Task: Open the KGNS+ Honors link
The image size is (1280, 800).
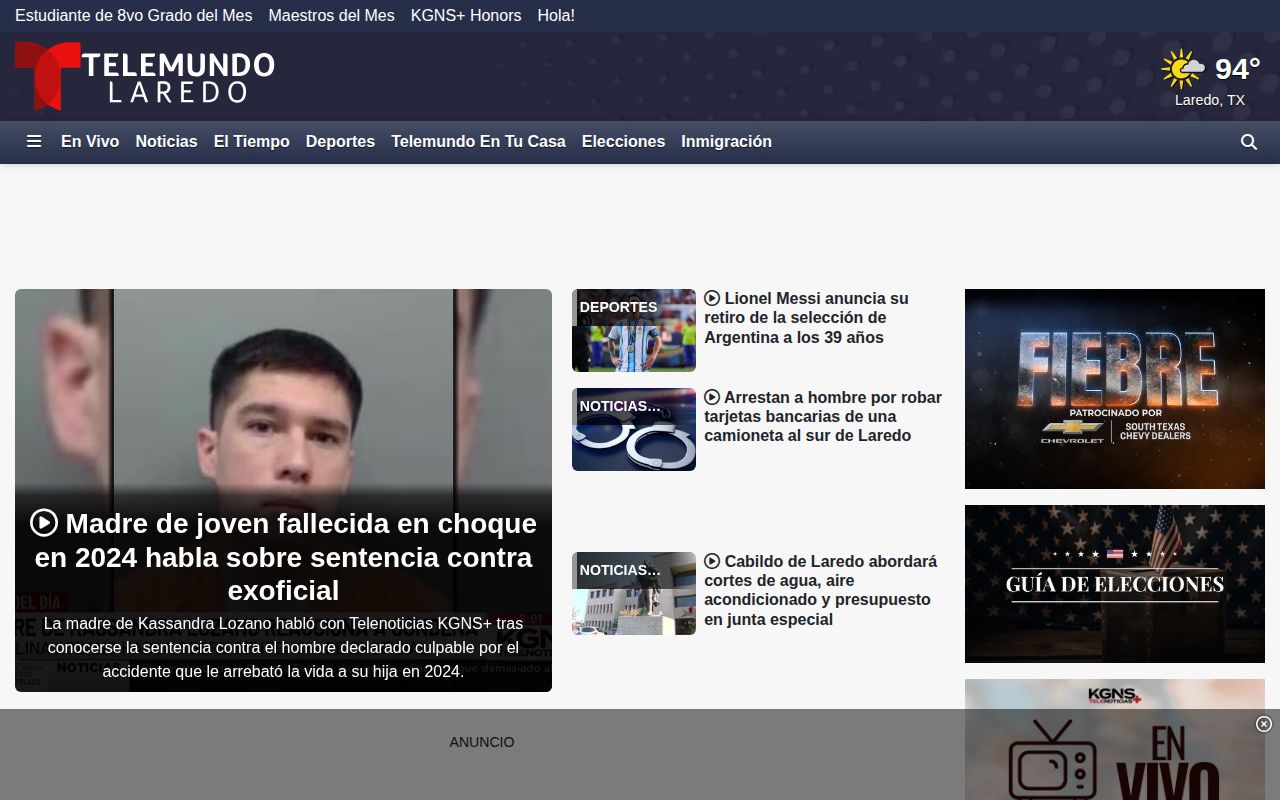Action: (x=466, y=16)
